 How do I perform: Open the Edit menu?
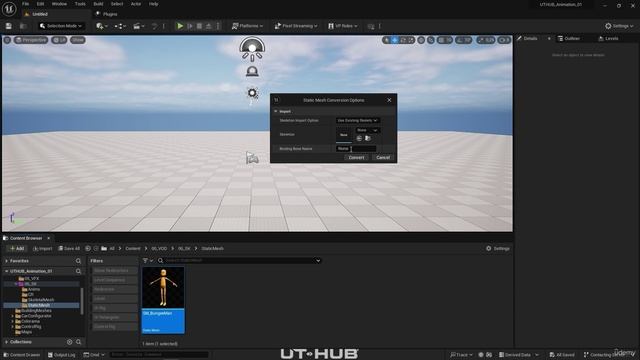(40, 4)
